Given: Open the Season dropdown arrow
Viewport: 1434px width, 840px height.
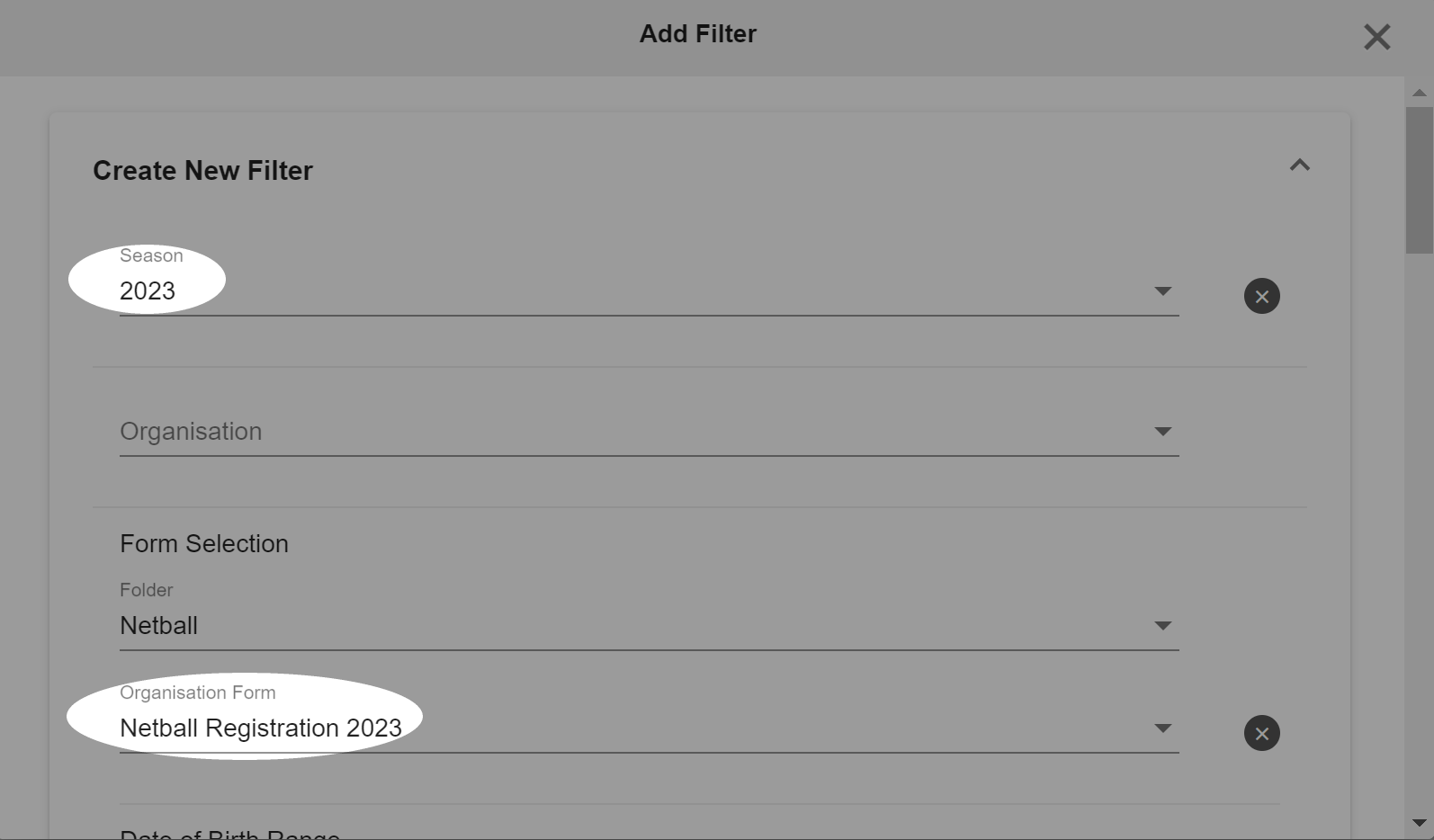Looking at the screenshot, I should coord(1162,291).
